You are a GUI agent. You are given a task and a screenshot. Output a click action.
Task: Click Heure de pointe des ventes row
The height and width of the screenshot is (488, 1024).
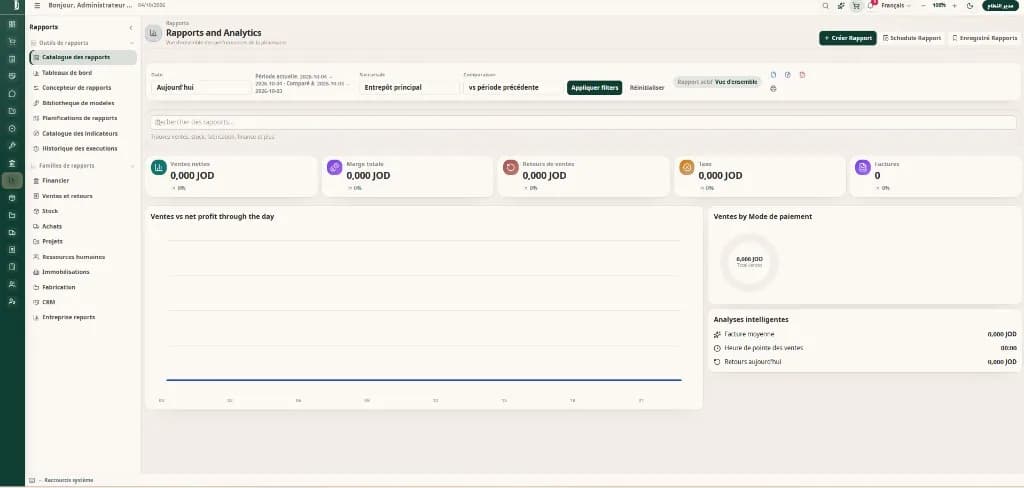(865, 348)
